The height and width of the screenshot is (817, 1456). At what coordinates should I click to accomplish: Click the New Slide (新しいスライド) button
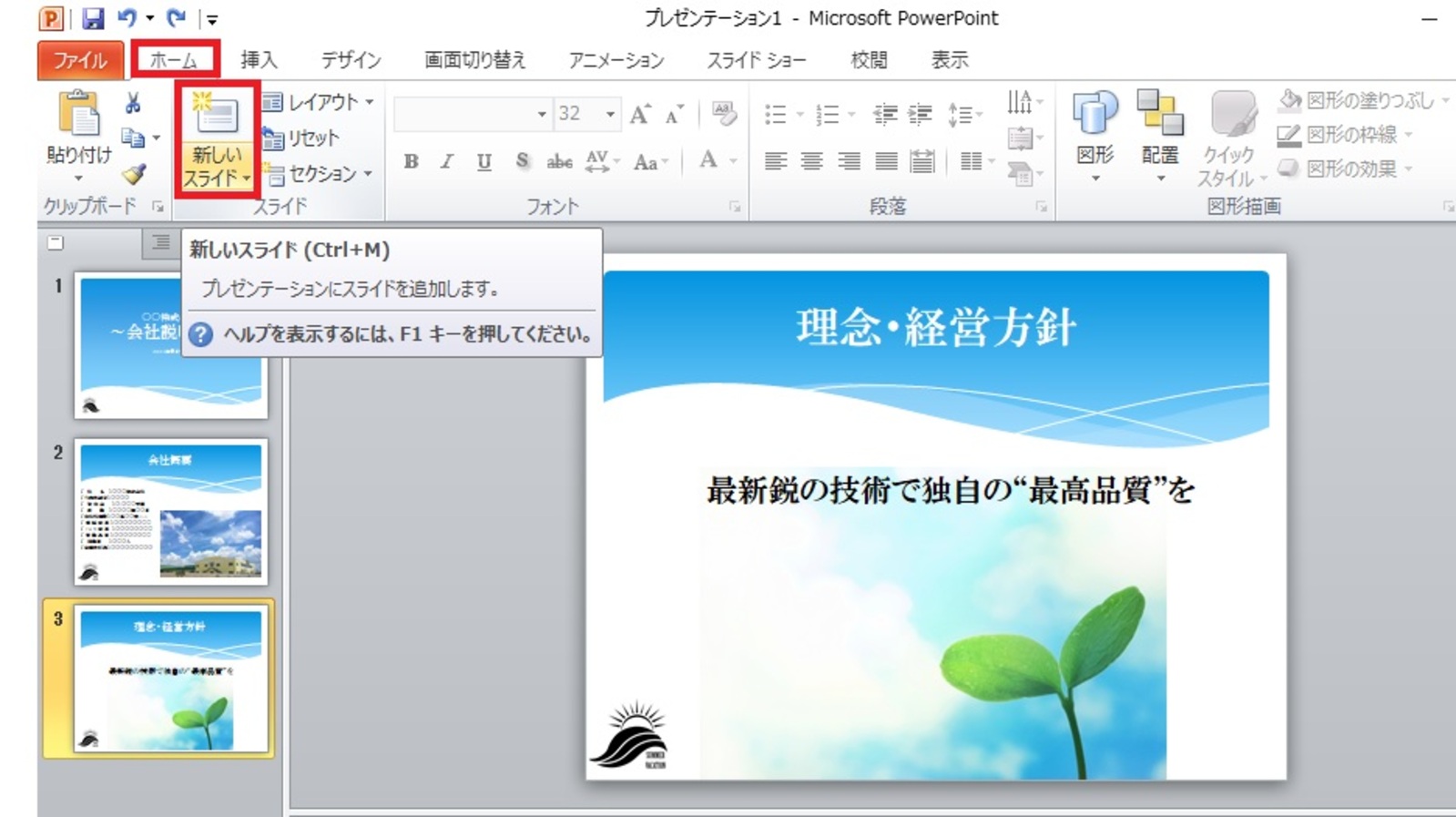(216, 115)
